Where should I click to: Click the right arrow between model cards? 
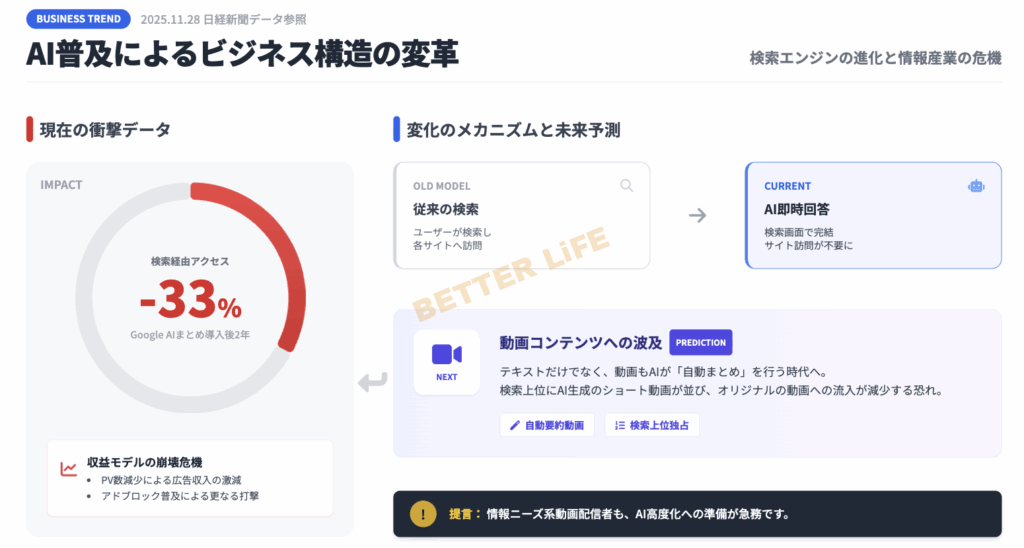698,215
